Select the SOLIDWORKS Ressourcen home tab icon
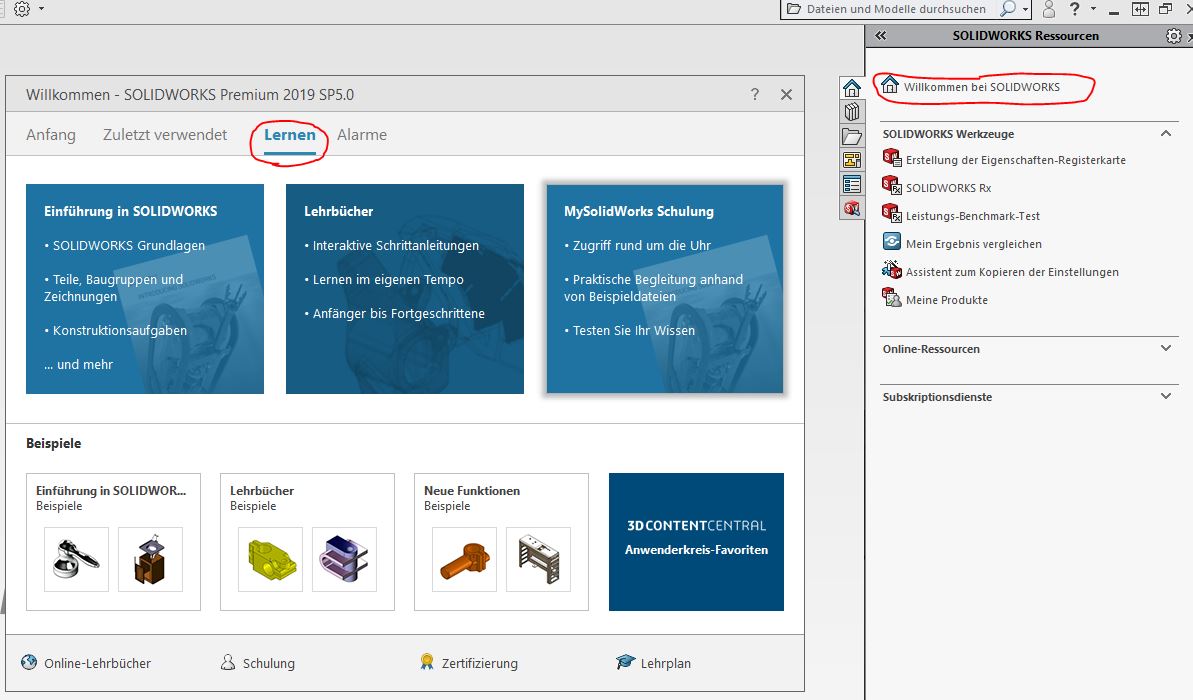1193x700 pixels. (x=852, y=88)
